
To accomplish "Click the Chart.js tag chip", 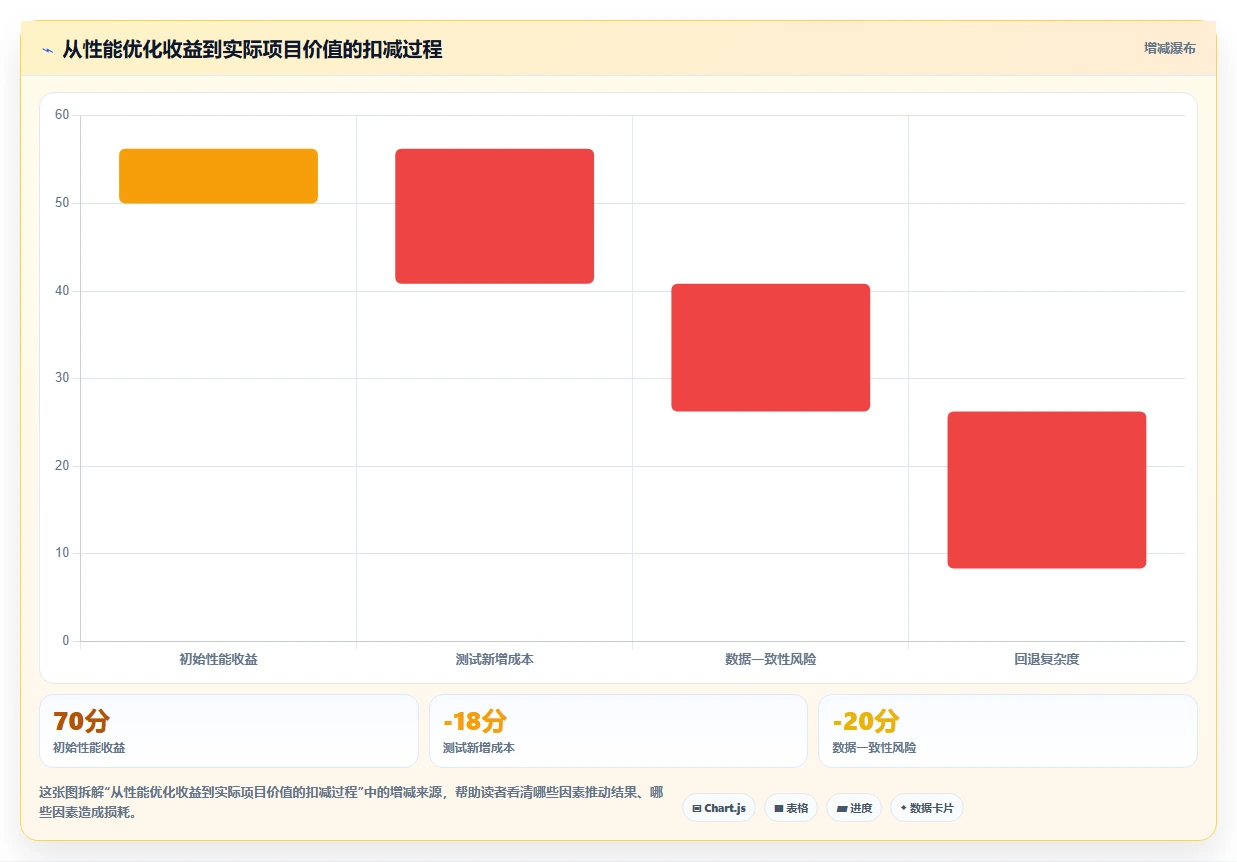I will [x=719, y=808].
